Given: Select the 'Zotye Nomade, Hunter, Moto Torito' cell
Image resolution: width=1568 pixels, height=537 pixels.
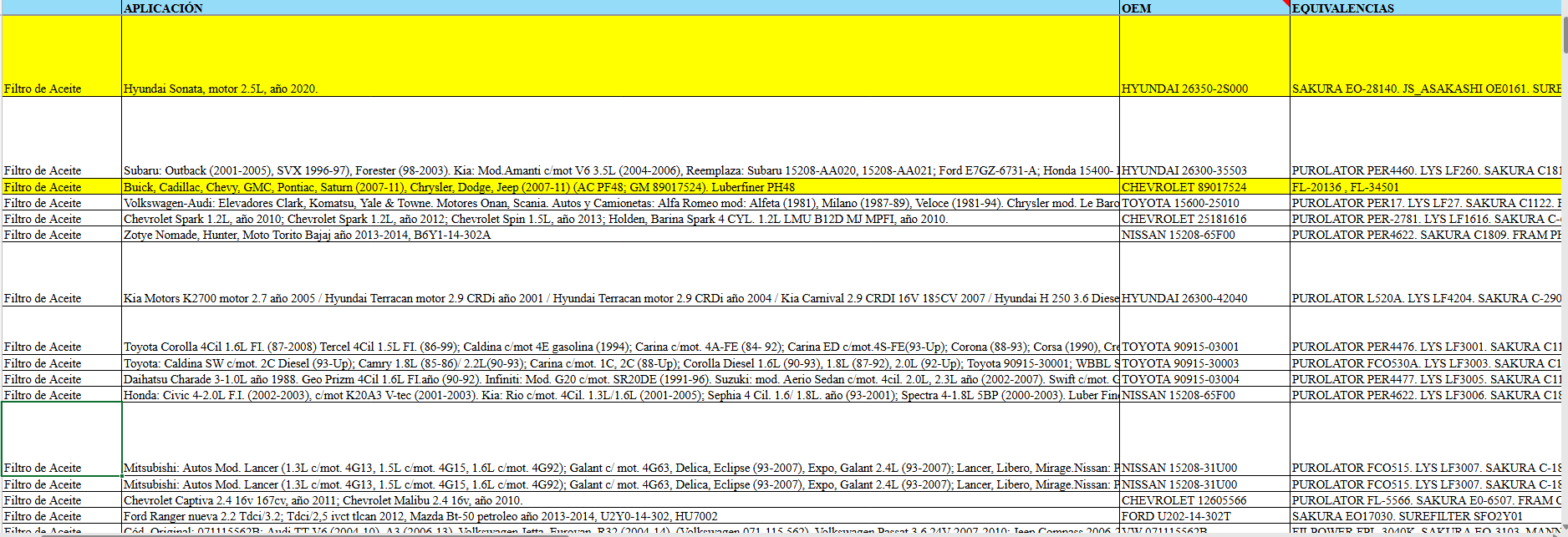Looking at the screenshot, I should 620,235.
